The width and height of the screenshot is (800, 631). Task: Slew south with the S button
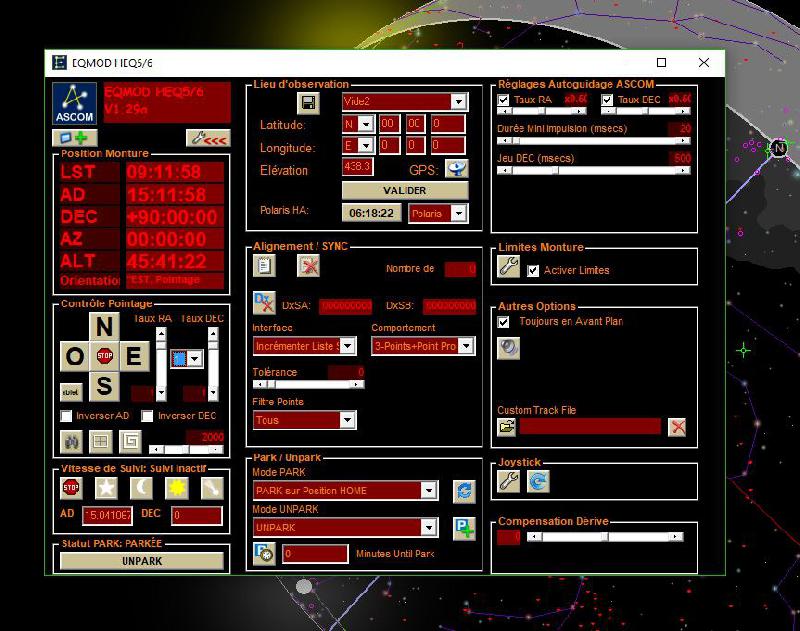(x=105, y=386)
